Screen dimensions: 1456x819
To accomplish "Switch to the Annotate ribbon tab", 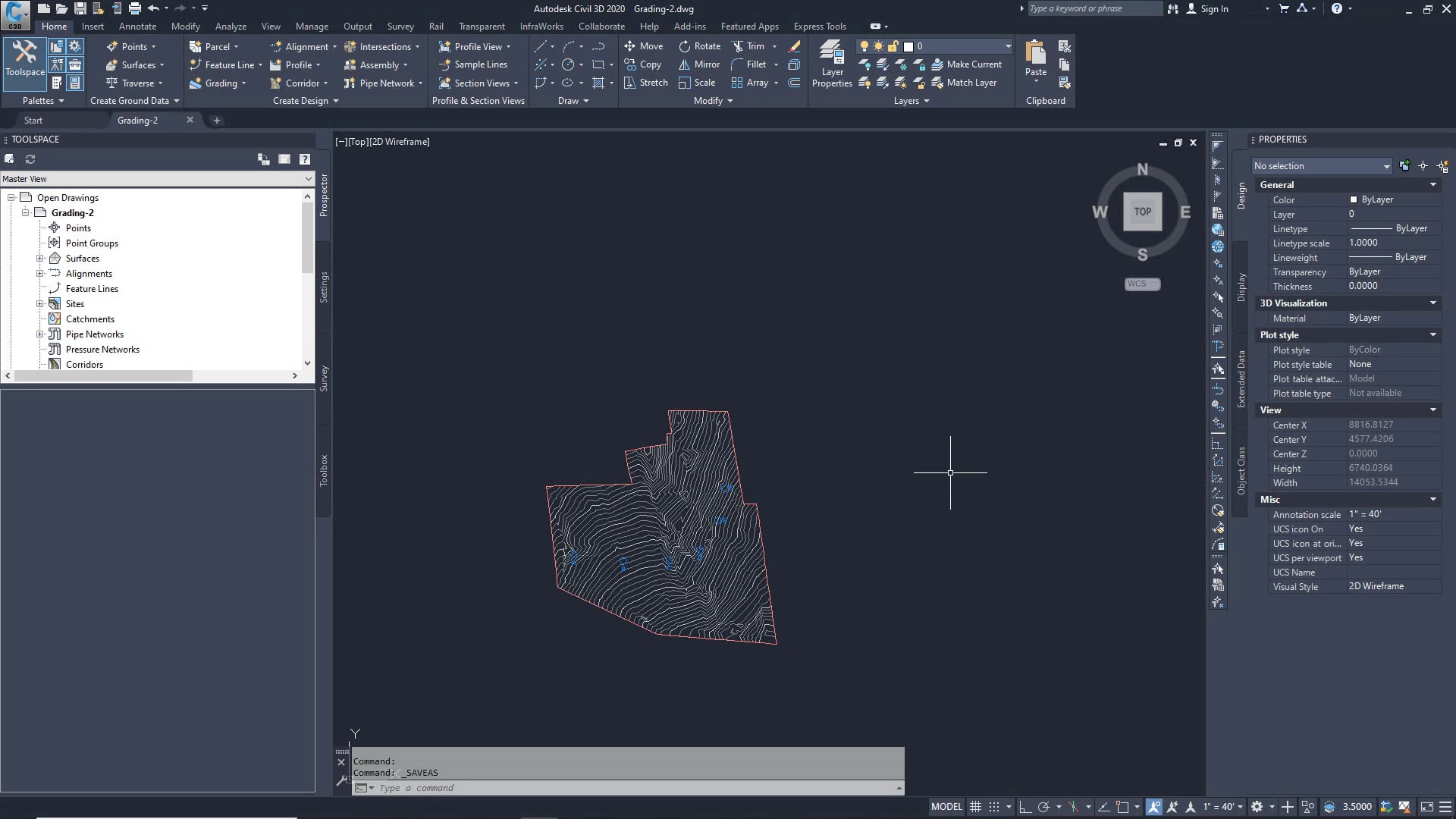I will click(137, 26).
